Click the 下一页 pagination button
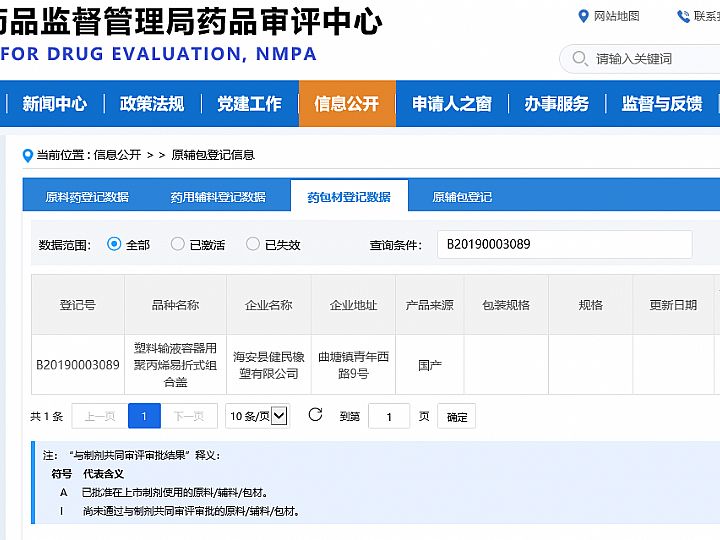This screenshot has width=720, height=540. [189, 416]
